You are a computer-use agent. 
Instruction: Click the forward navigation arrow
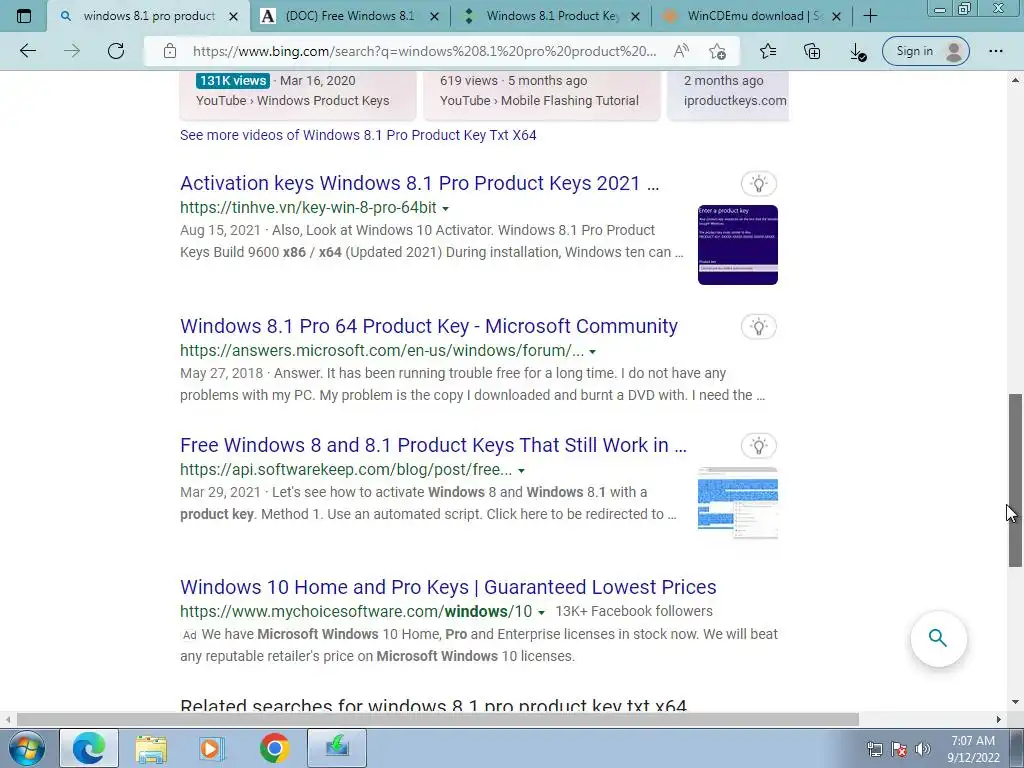pos(72,51)
